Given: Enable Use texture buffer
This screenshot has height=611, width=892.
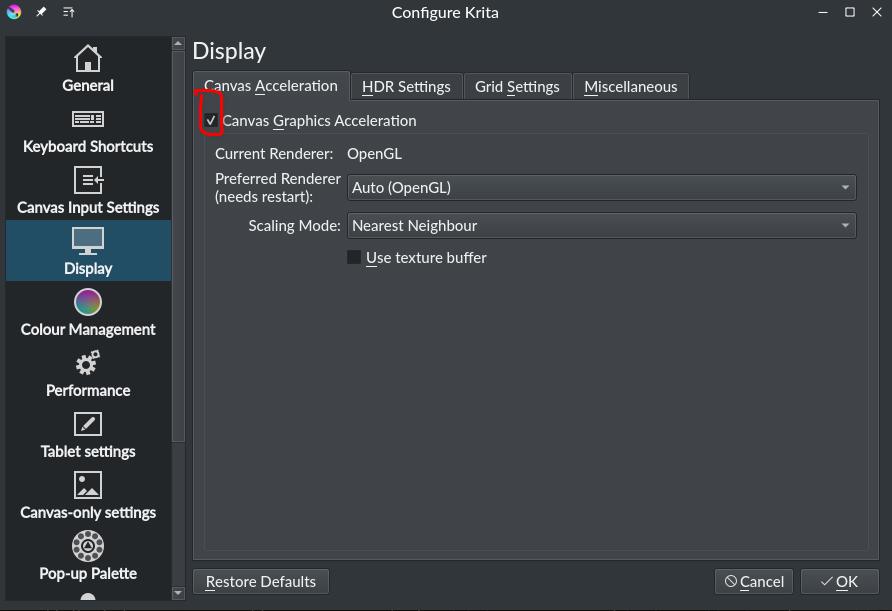Looking at the screenshot, I should pyautogui.click(x=353, y=257).
